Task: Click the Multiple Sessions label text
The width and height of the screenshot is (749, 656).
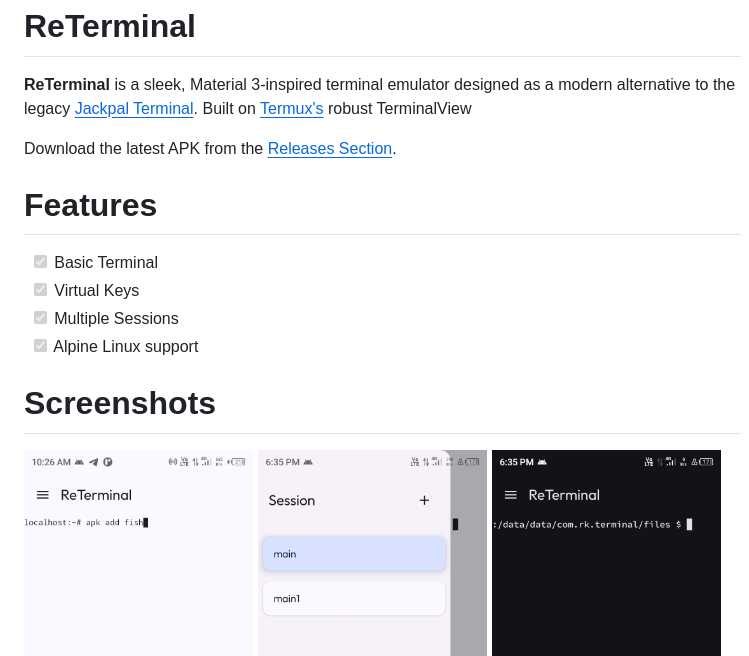Action: tap(116, 318)
